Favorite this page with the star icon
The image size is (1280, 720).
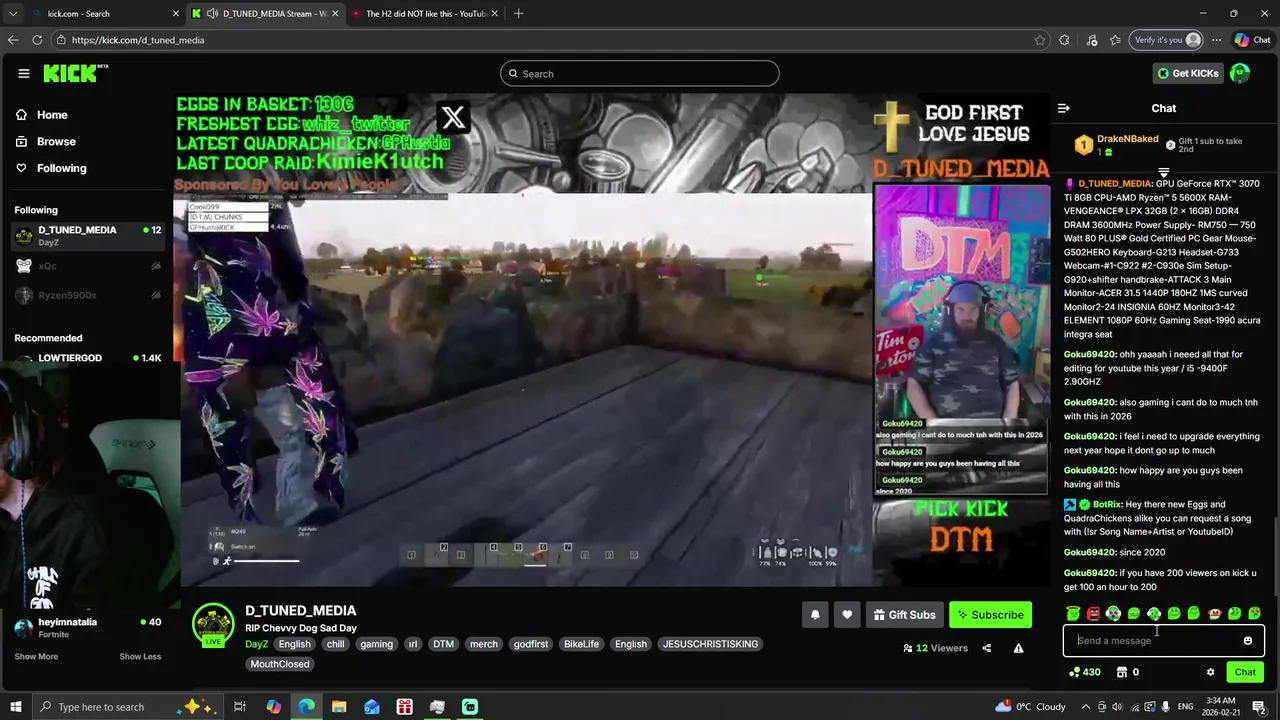click(x=1040, y=40)
